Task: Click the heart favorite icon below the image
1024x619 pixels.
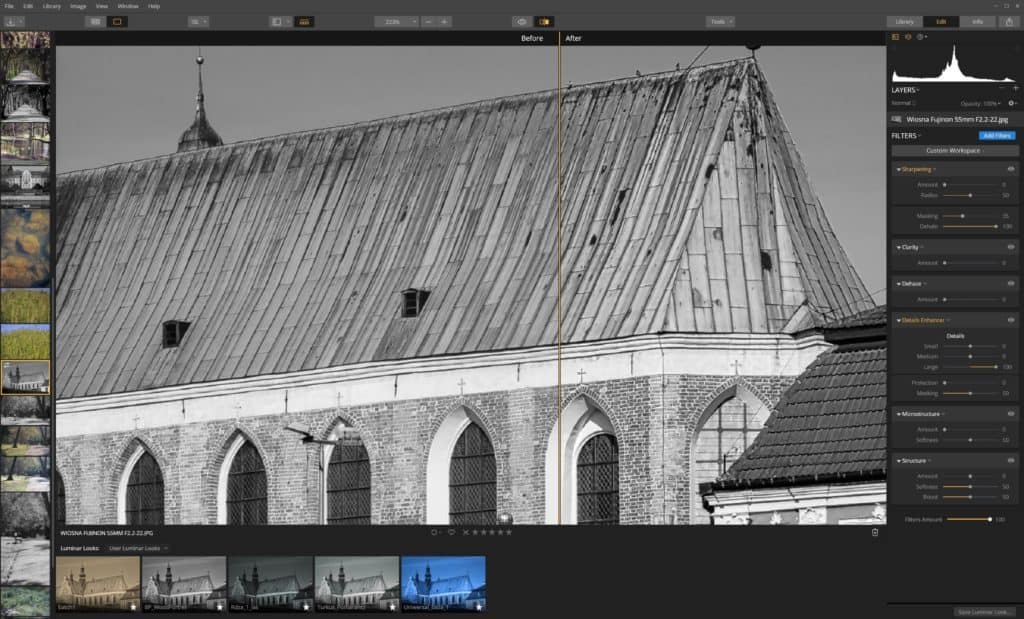Action: (451, 532)
